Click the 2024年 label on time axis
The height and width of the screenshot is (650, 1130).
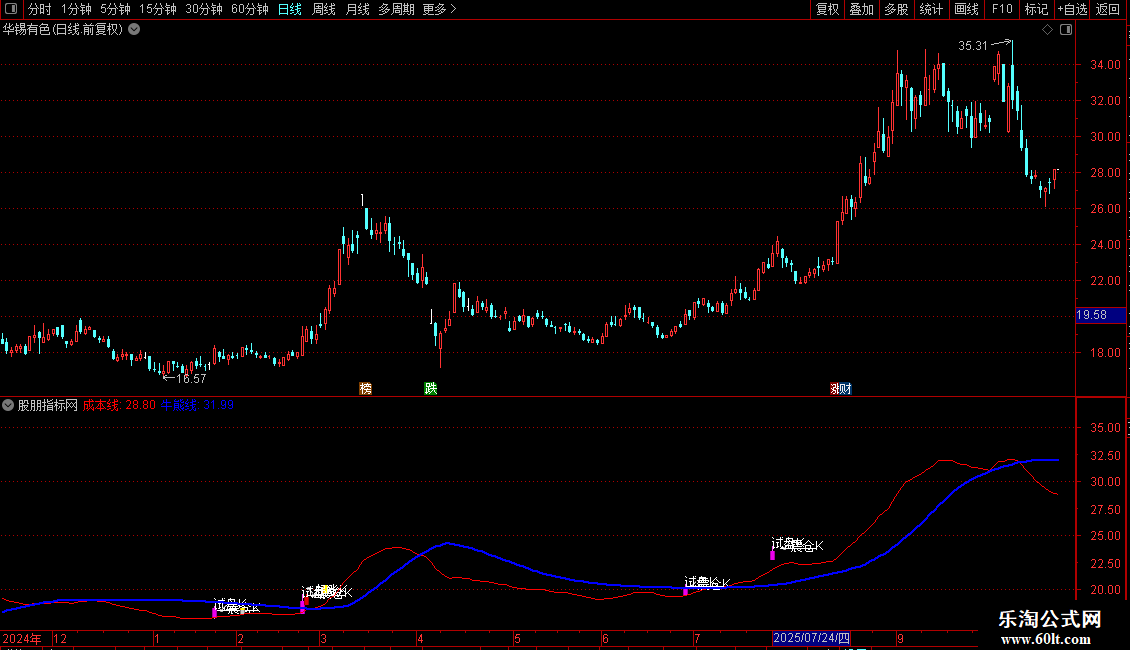click(x=22, y=638)
